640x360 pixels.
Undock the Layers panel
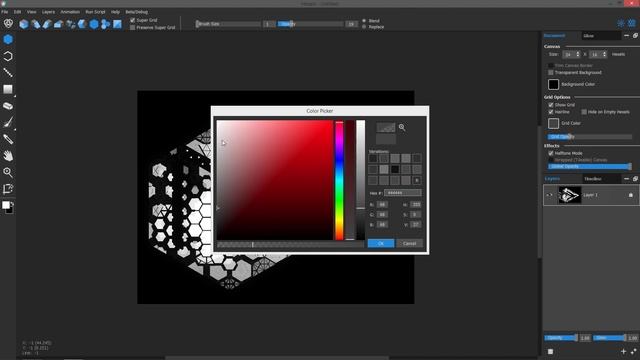[636, 179]
